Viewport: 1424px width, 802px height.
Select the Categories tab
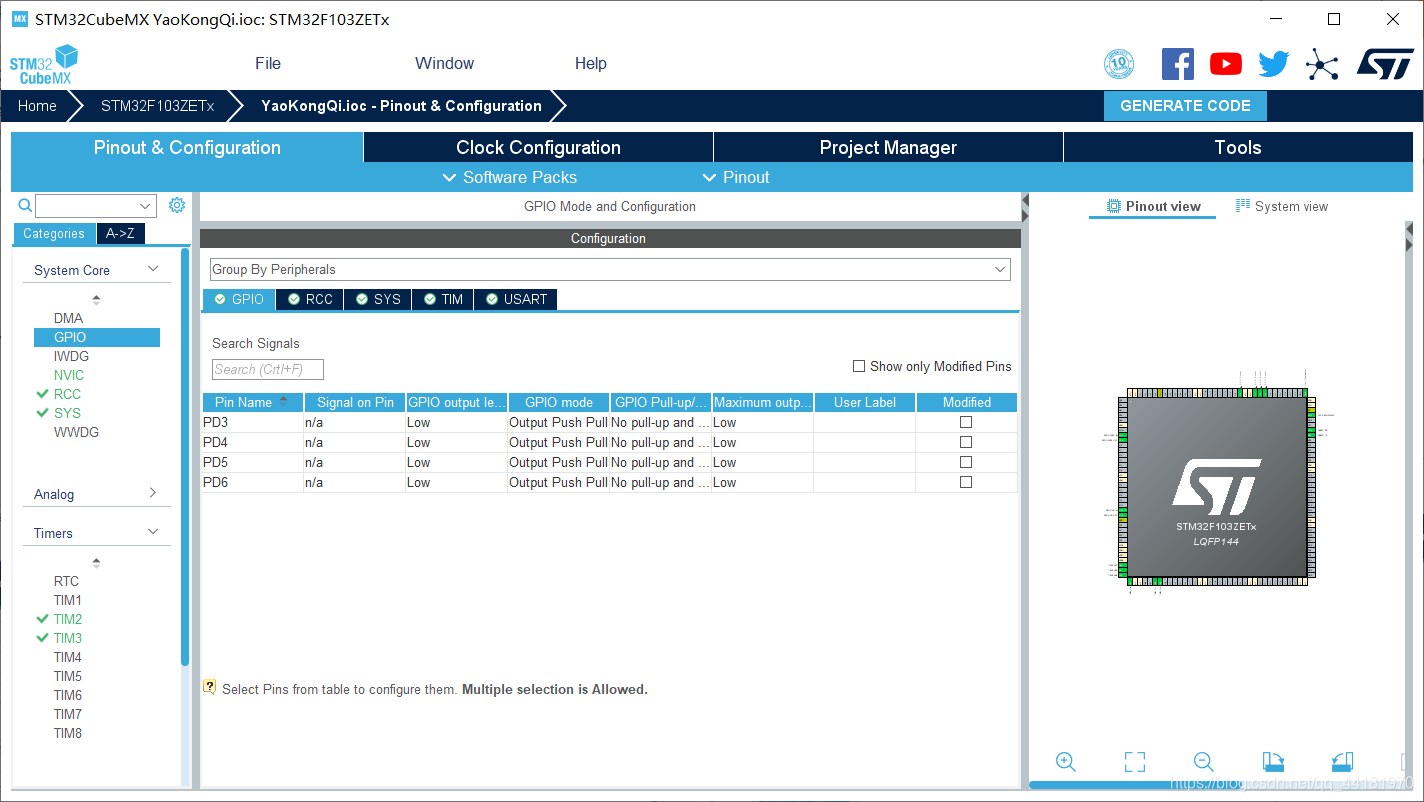tap(54, 233)
